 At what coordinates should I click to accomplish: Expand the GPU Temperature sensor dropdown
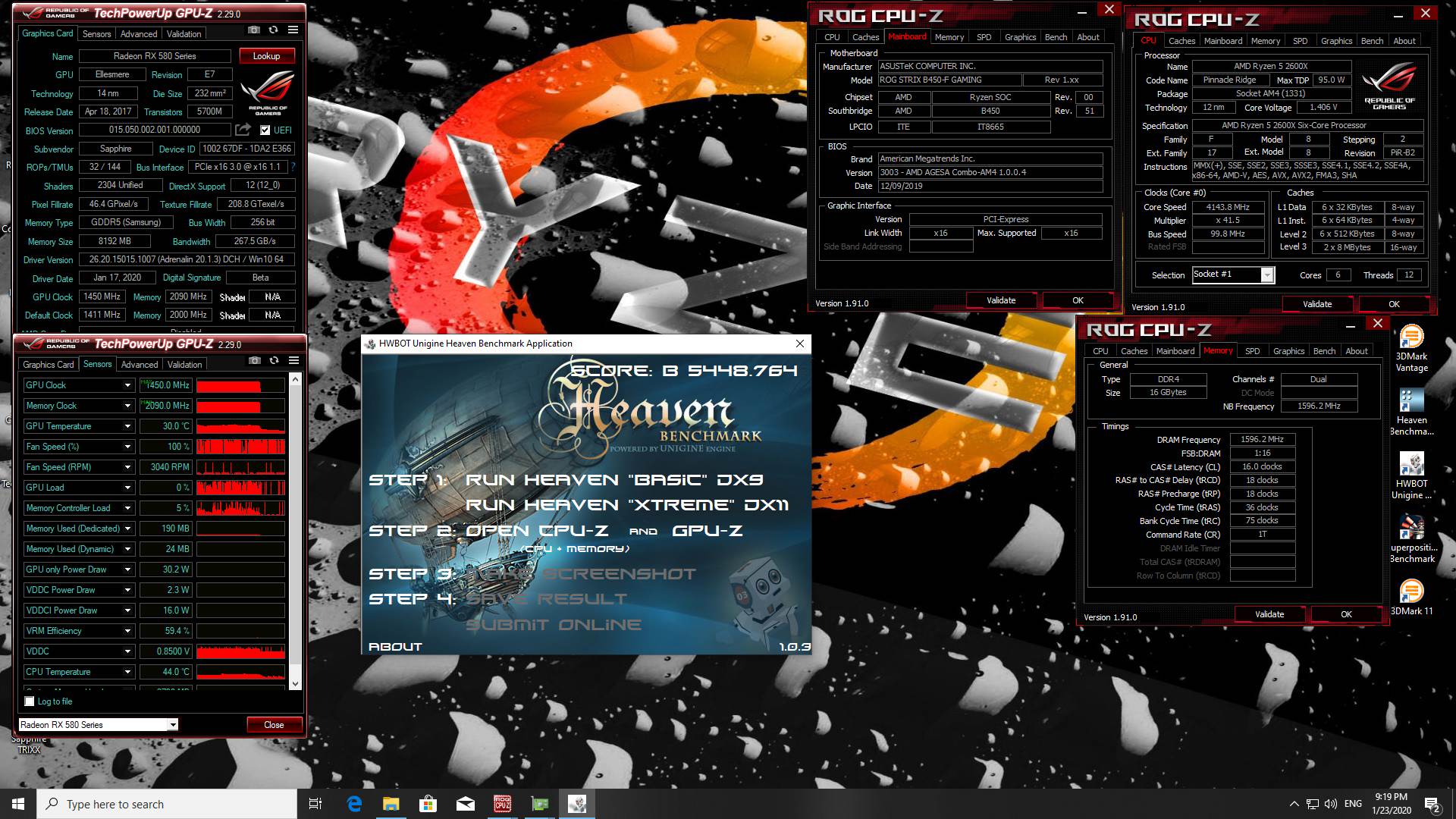click(x=127, y=426)
